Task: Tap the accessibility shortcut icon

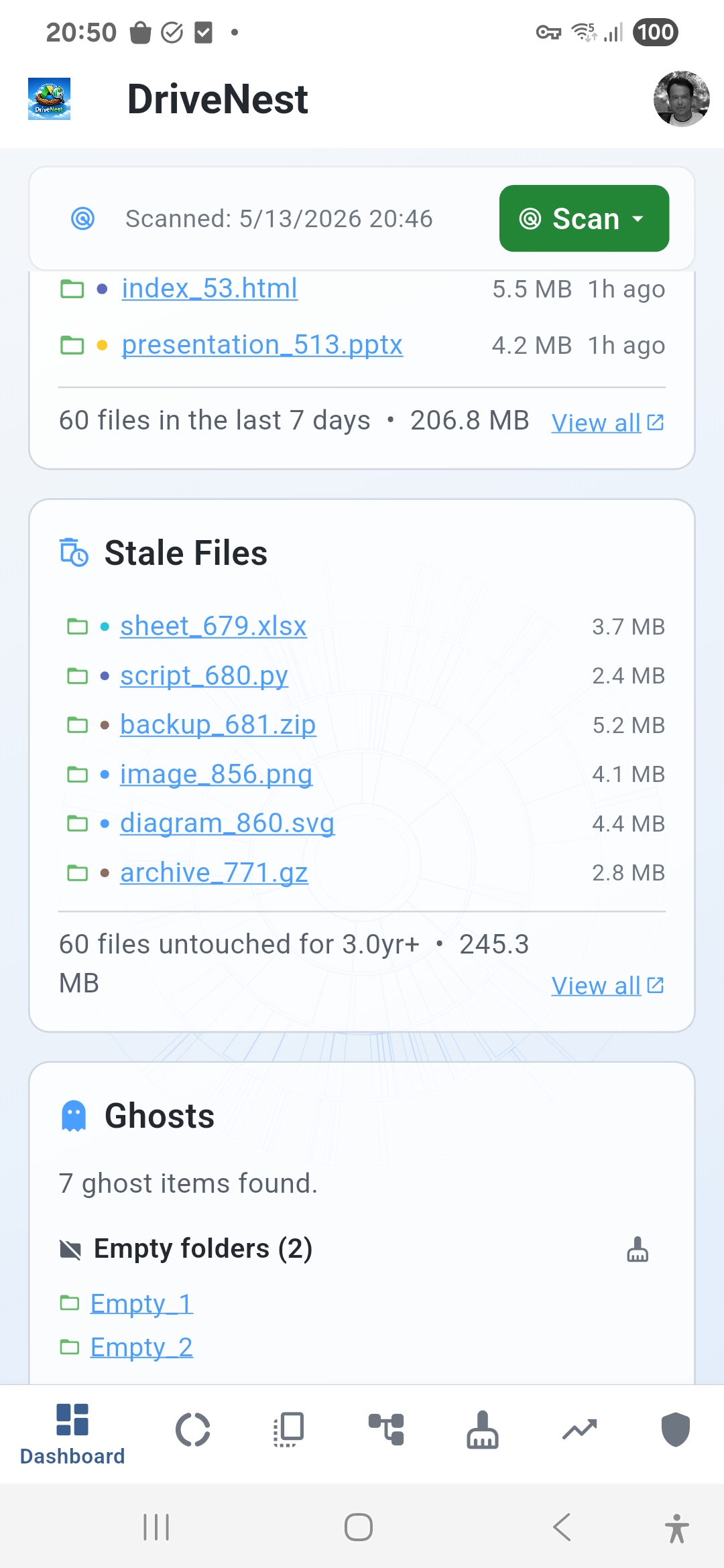Action: pos(677,1528)
